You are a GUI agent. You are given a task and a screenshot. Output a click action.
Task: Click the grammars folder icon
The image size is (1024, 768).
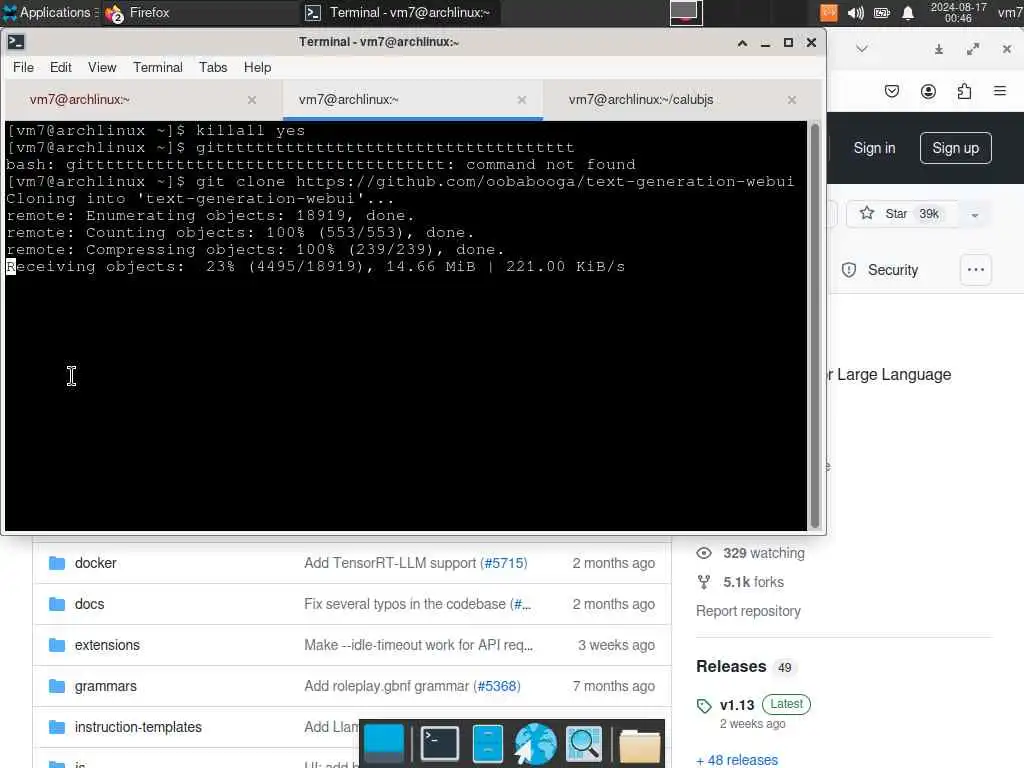[x=57, y=686]
